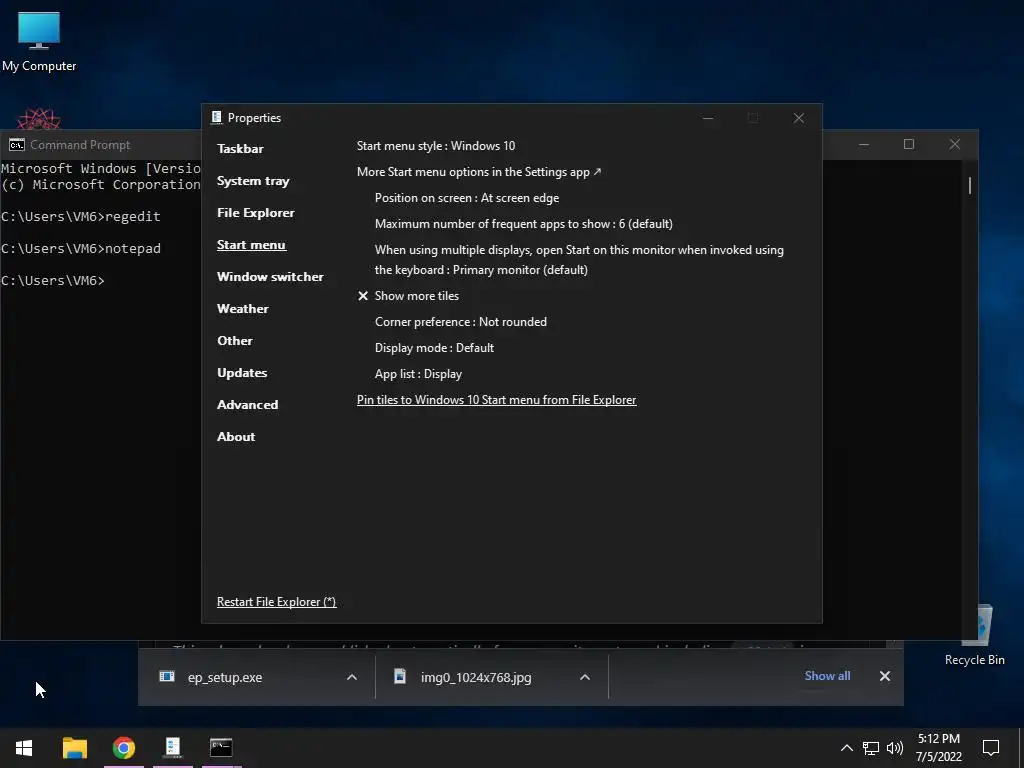Viewport: 1024px width, 768px height.
Task: Show hidden system tray icons
Action: point(846,748)
